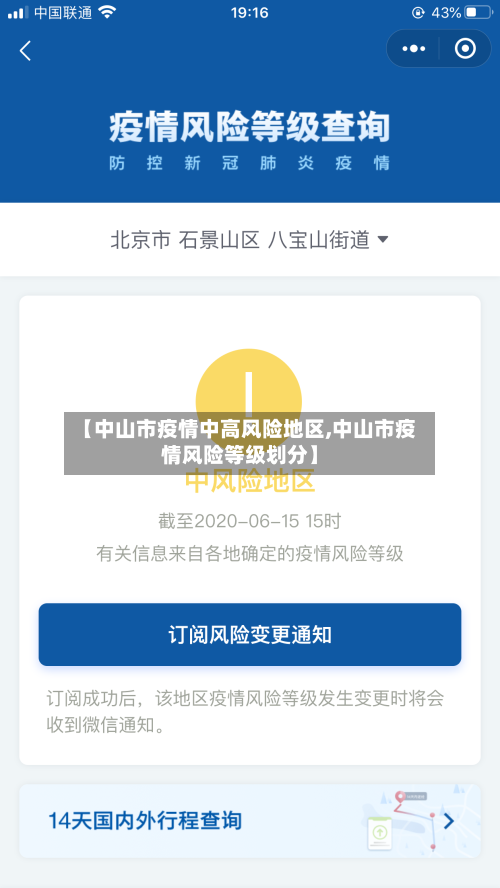Expand the location dropdown arrow
This screenshot has height=888, width=500.
pyautogui.click(x=383, y=240)
